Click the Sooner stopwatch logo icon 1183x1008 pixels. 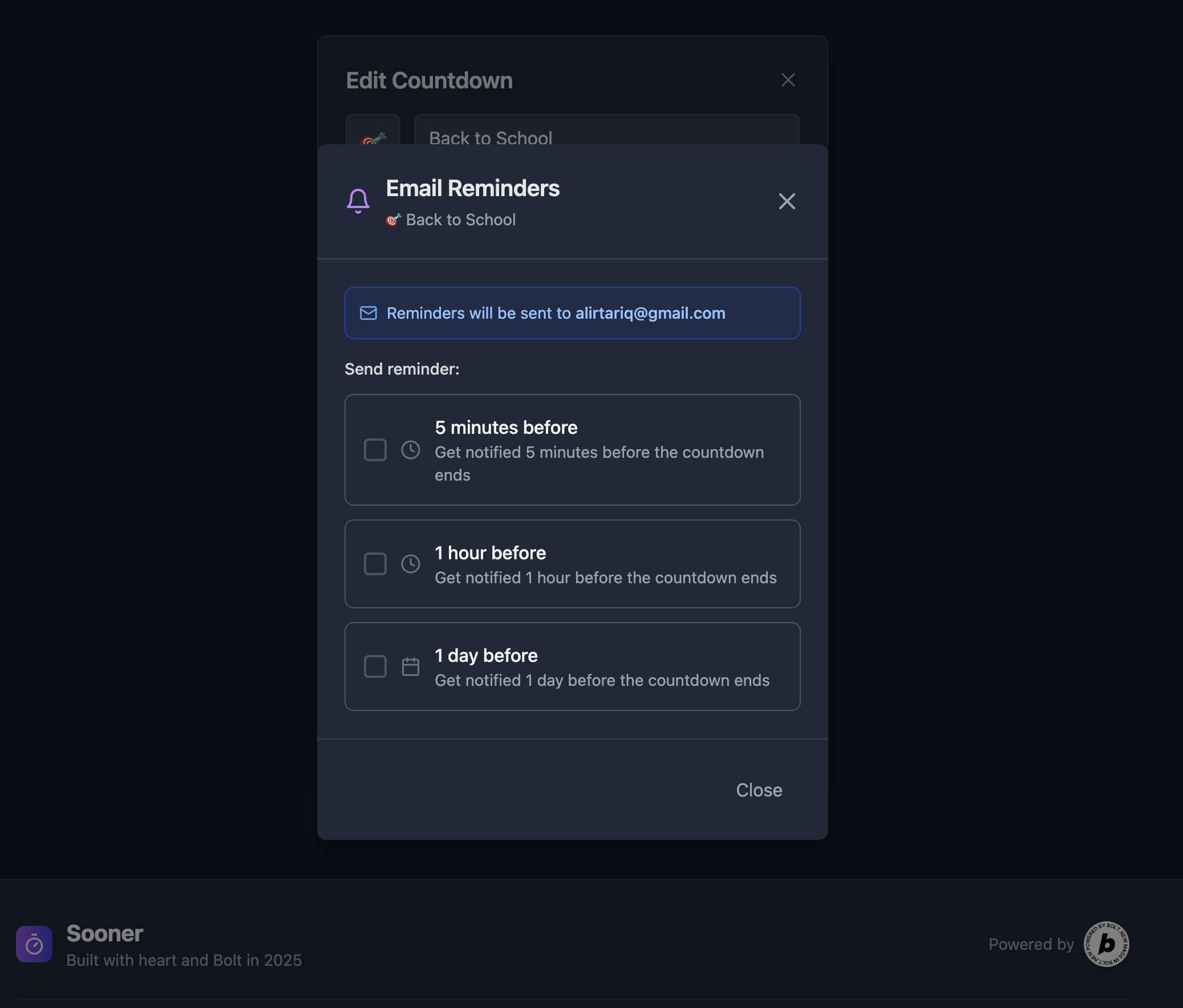(x=34, y=944)
